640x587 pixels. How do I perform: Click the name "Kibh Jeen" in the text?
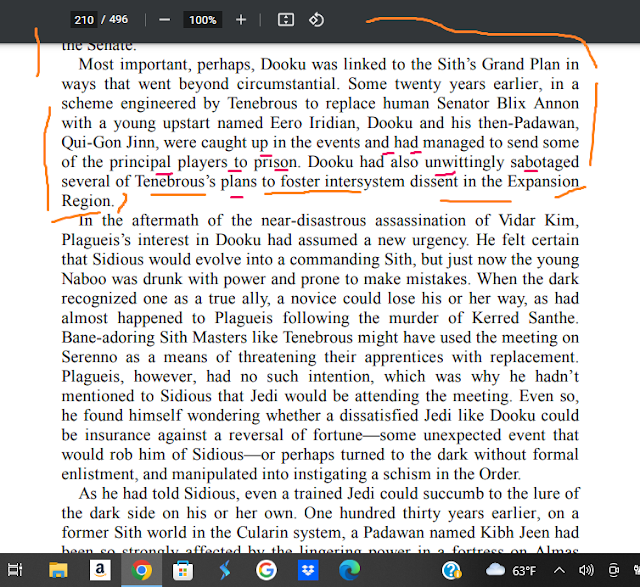pos(515,532)
